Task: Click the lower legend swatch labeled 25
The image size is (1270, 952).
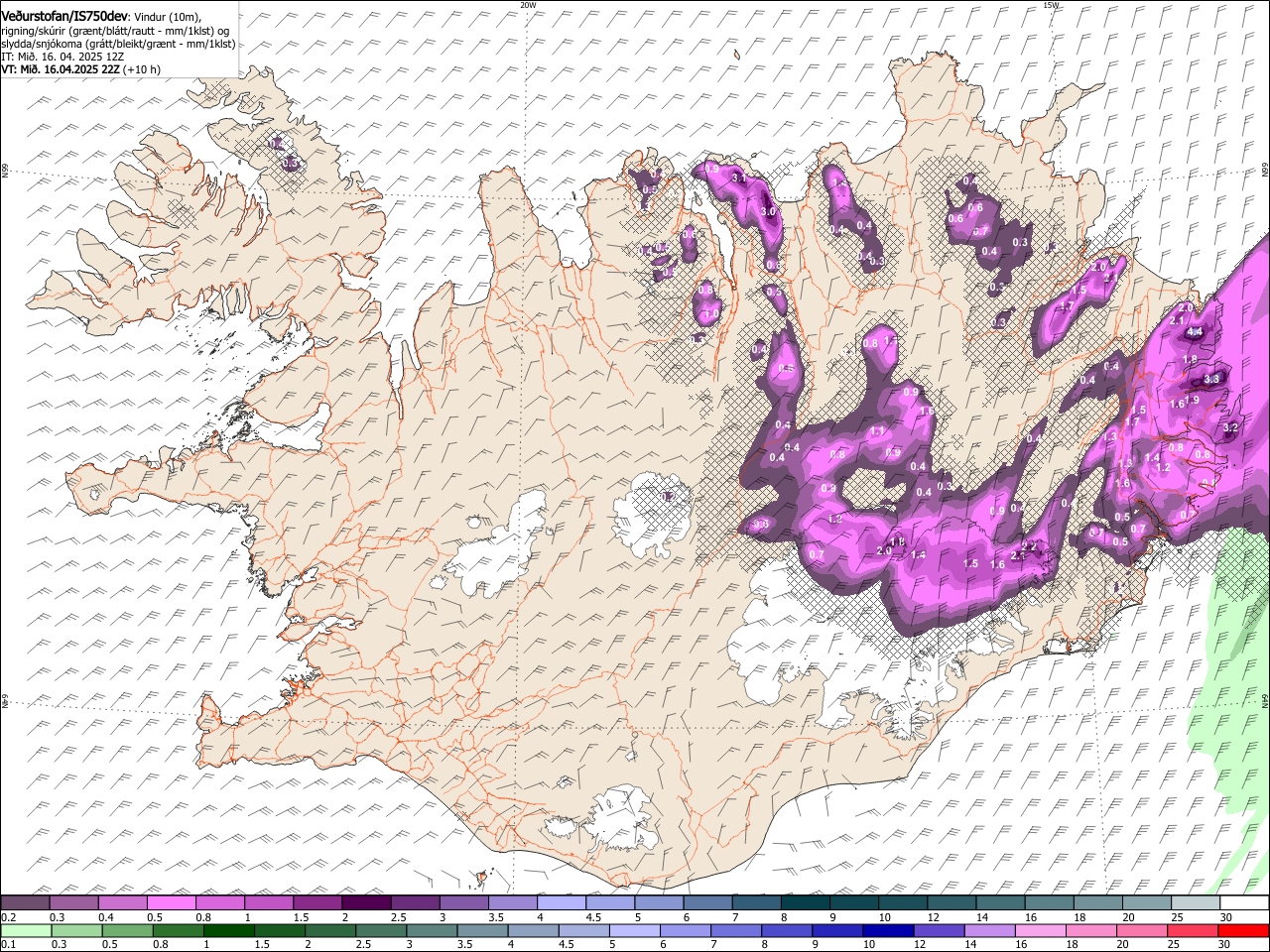Action: tap(1192, 930)
